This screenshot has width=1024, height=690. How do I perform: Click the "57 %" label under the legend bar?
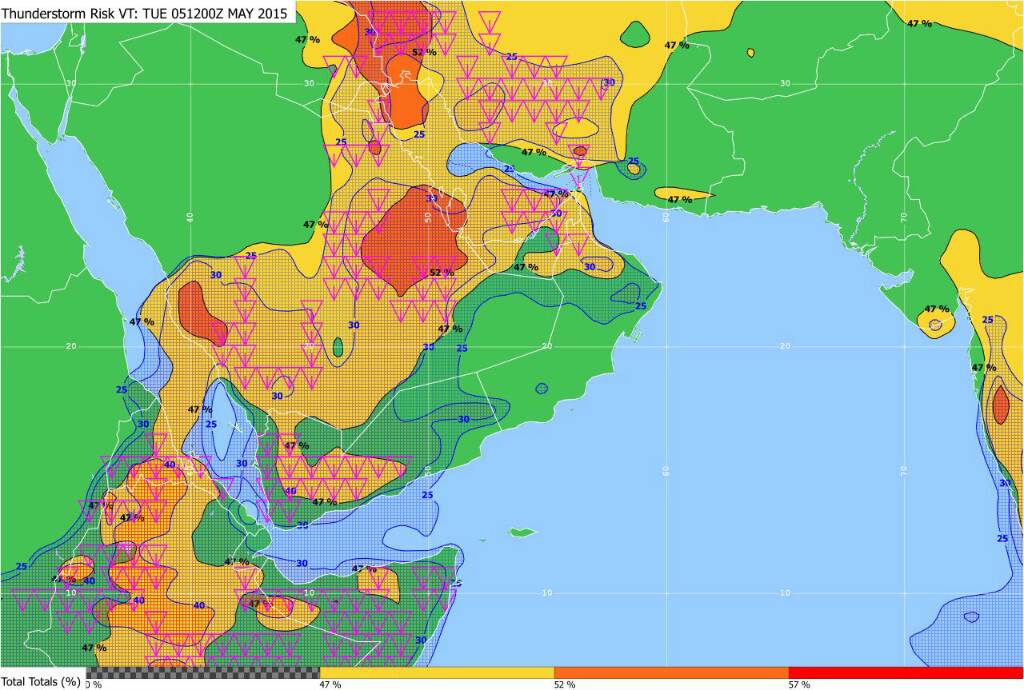[799, 684]
